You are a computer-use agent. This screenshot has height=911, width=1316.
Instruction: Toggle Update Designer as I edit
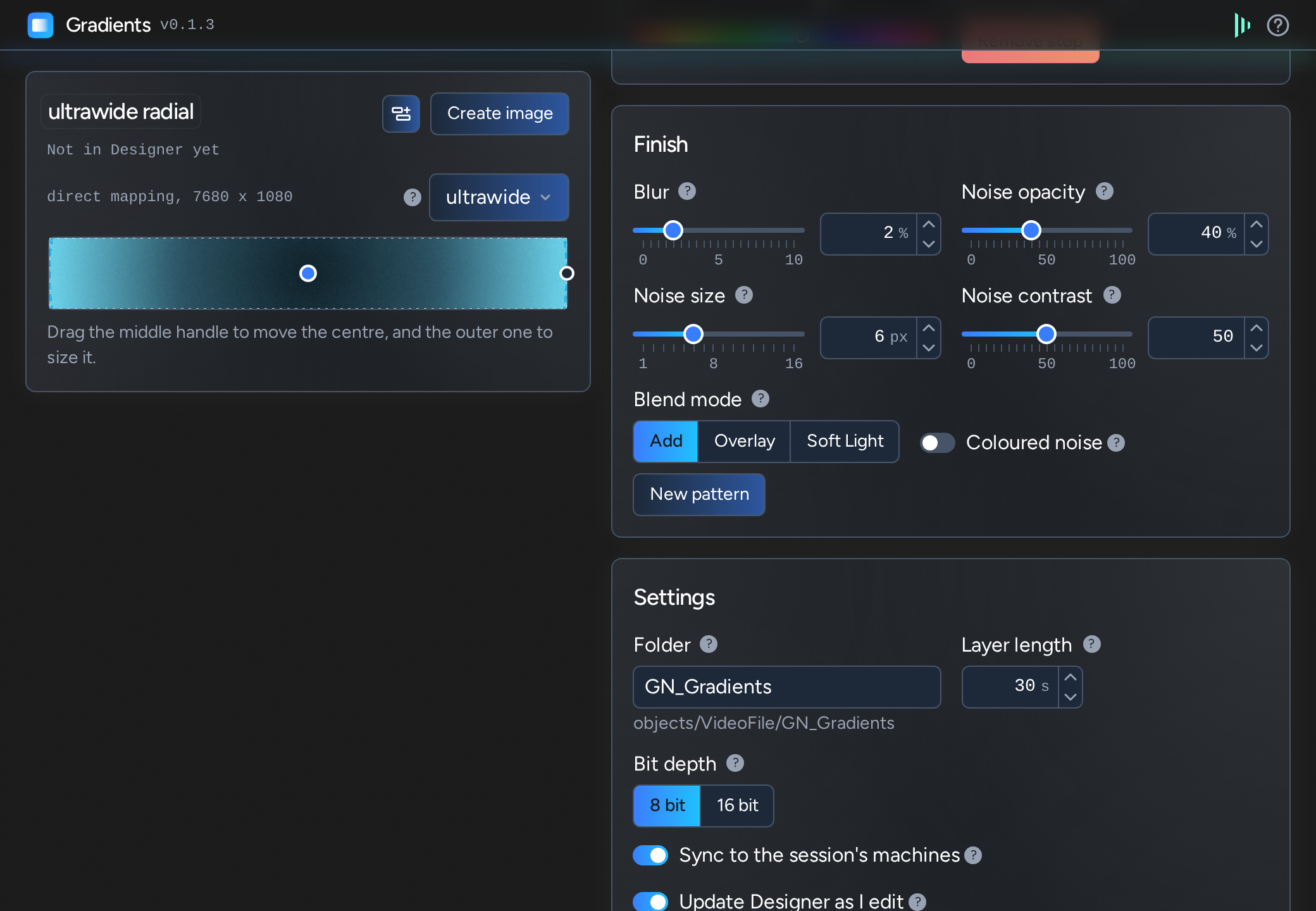tap(650, 902)
